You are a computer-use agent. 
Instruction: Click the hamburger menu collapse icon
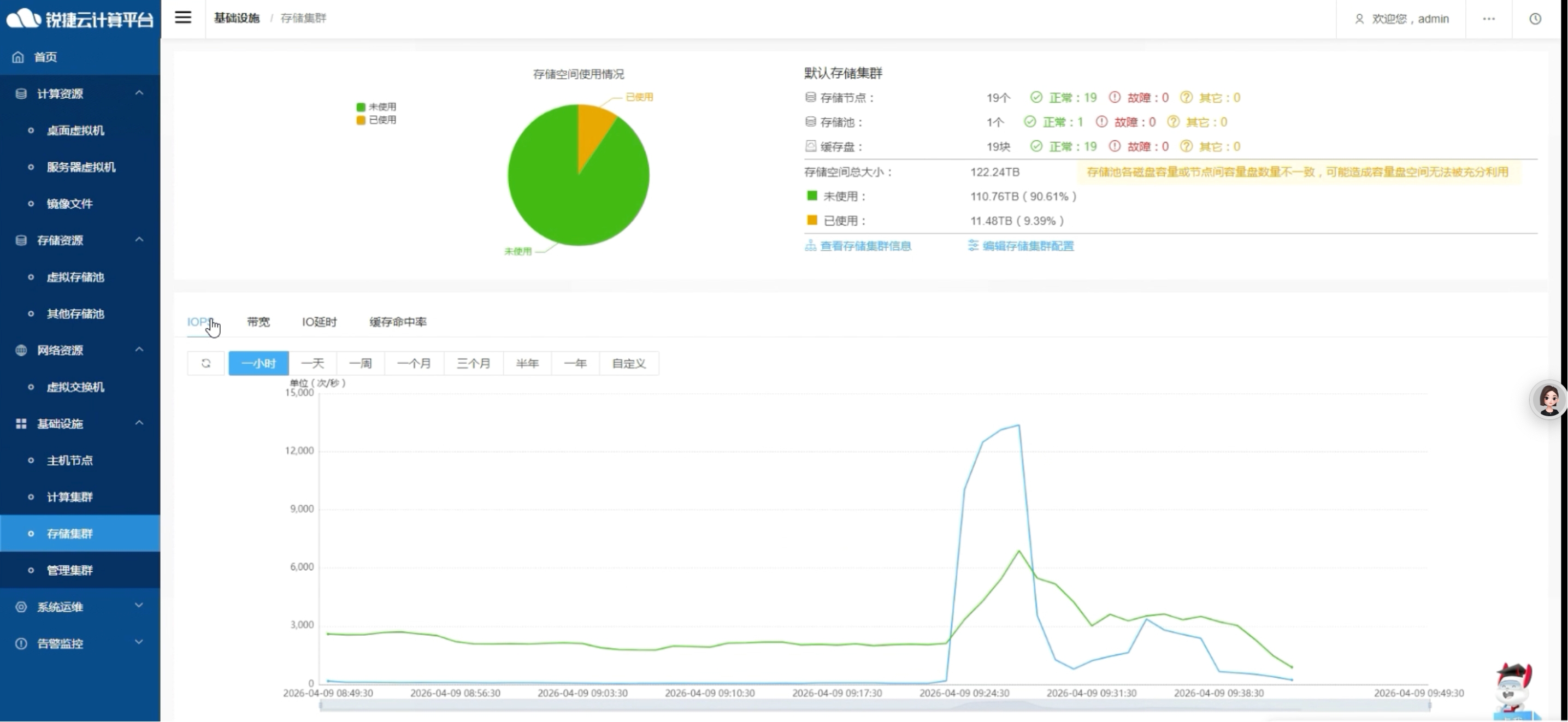(x=183, y=17)
